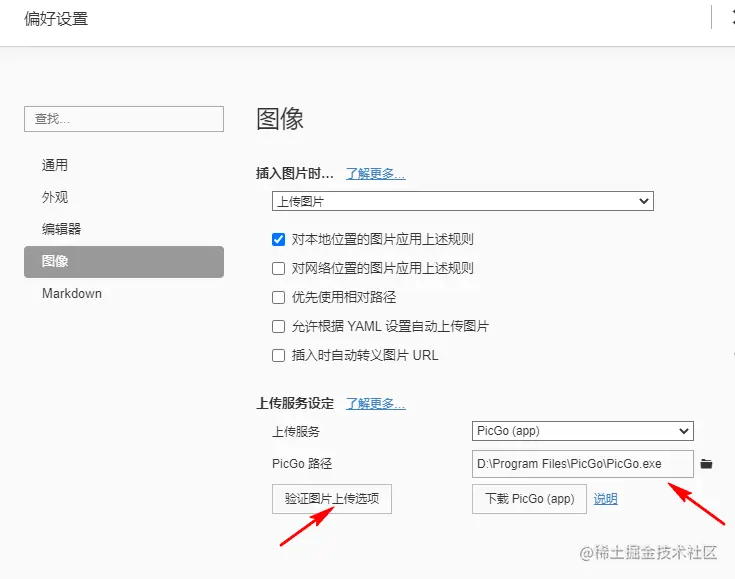The height and width of the screenshot is (579, 735).
Task: Select the 外观 settings category
Action: click(124, 197)
